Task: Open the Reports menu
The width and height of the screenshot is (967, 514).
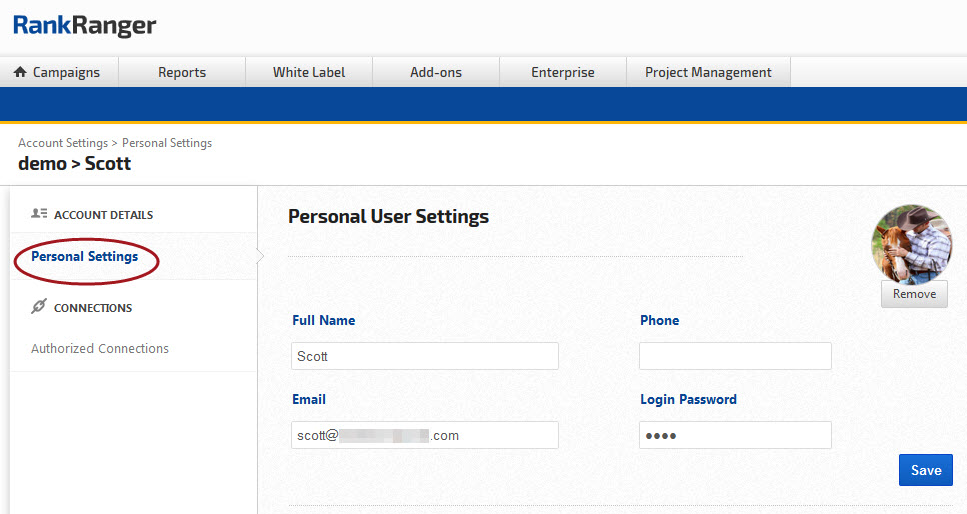Action: (x=182, y=72)
